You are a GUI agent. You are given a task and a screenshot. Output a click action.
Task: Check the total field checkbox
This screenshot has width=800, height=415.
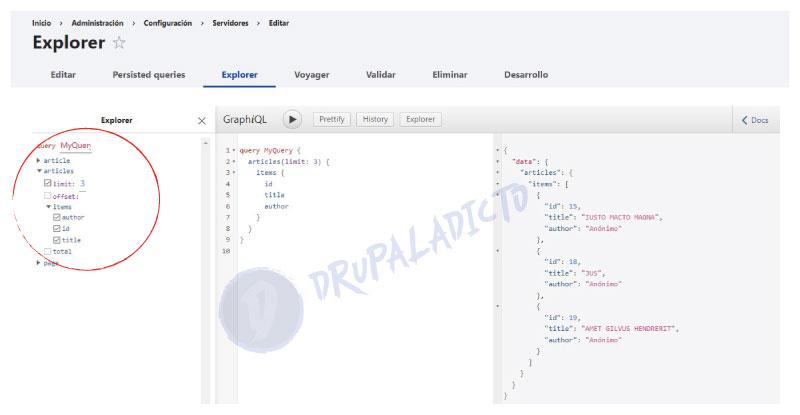47,251
